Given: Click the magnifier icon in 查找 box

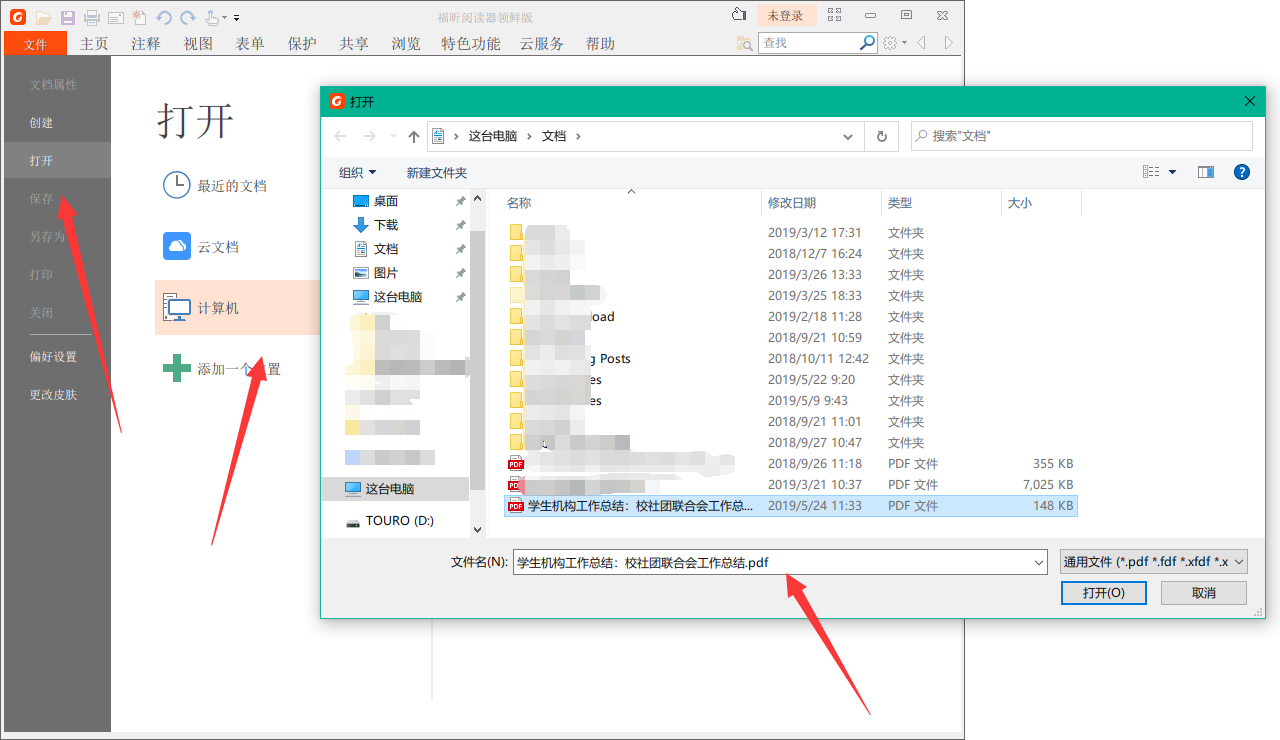Looking at the screenshot, I should [867, 43].
